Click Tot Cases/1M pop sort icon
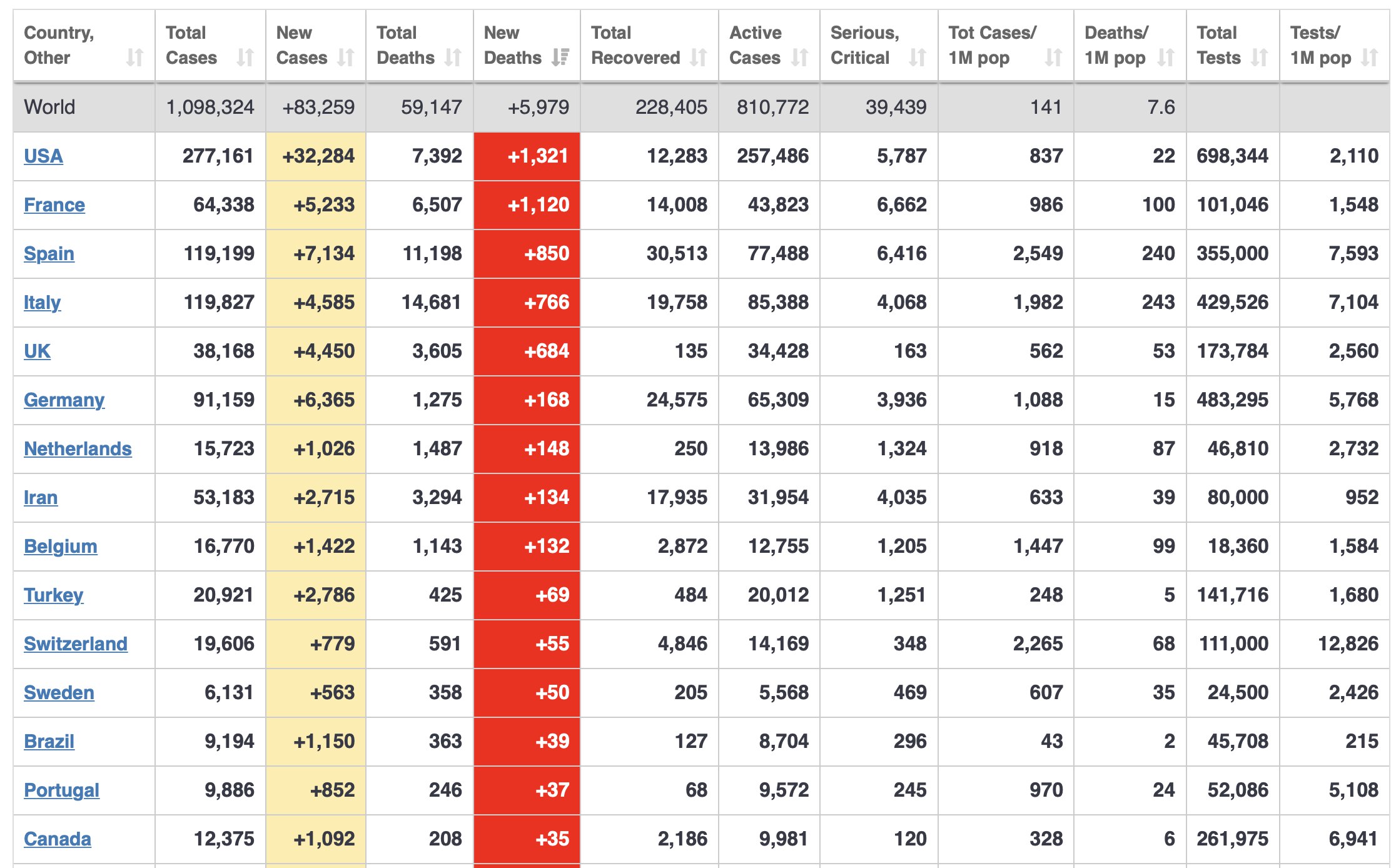This screenshot has width=1396, height=868. click(x=1053, y=58)
